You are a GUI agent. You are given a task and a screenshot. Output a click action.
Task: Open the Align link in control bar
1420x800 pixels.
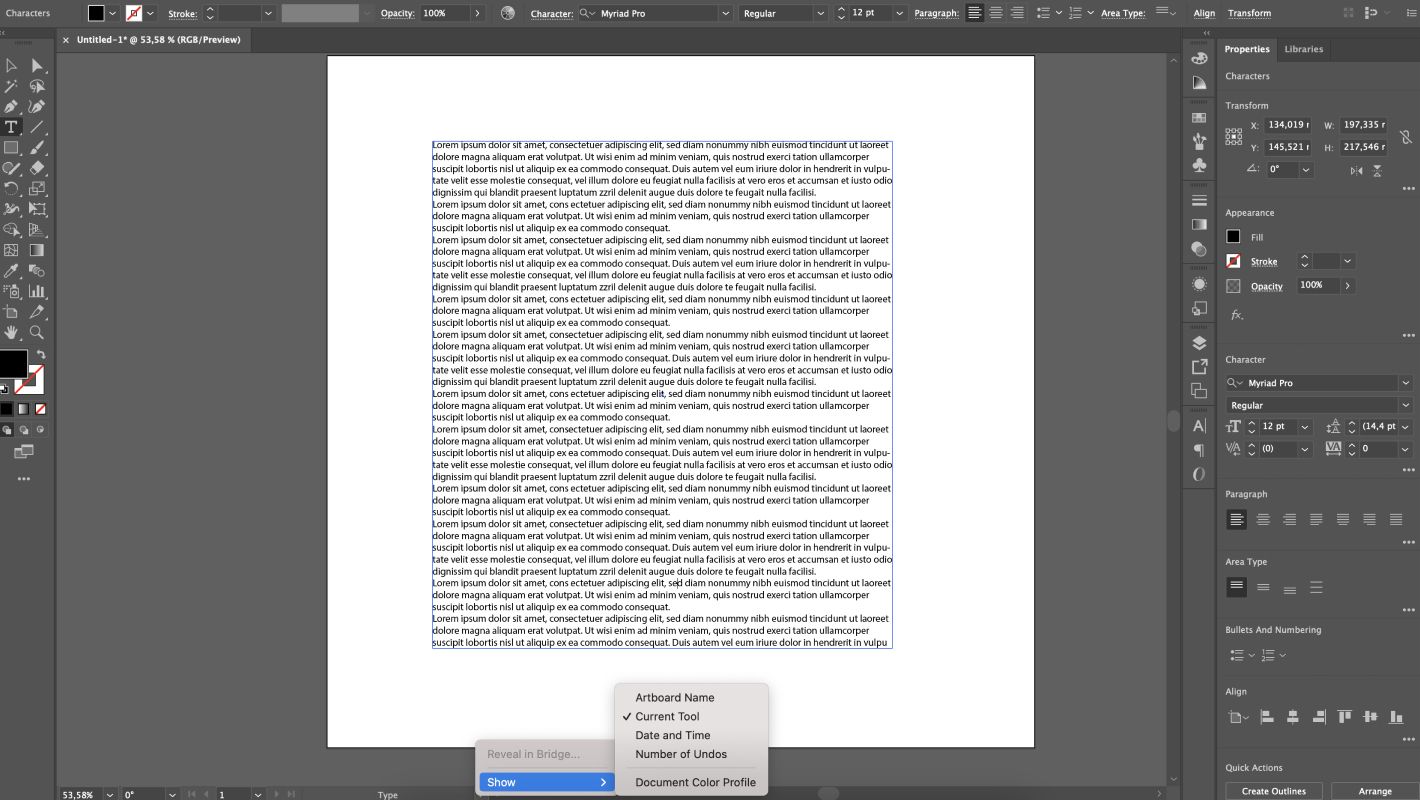[1204, 13]
